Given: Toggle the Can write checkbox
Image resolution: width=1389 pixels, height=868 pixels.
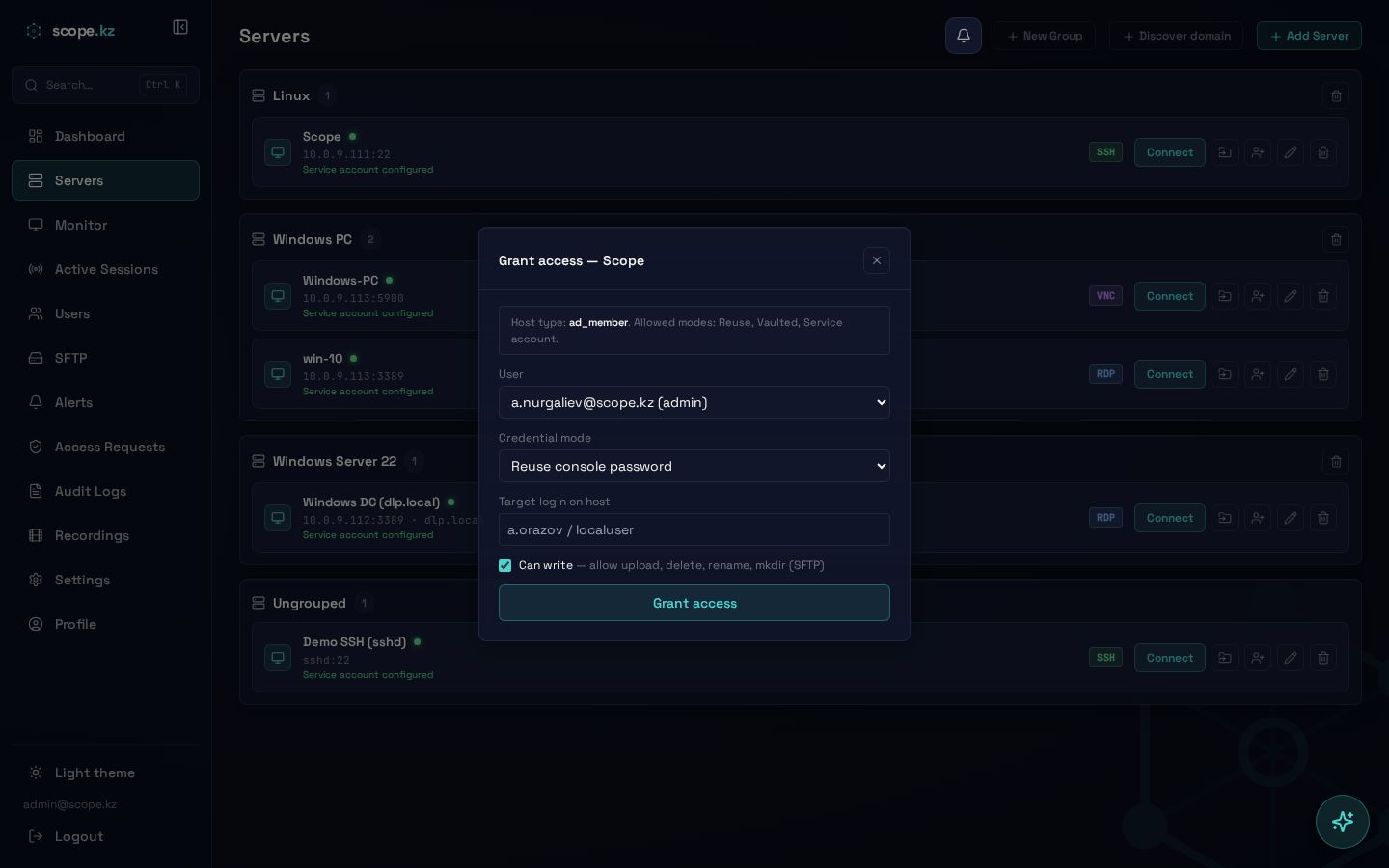Looking at the screenshot, I should 504,565.
